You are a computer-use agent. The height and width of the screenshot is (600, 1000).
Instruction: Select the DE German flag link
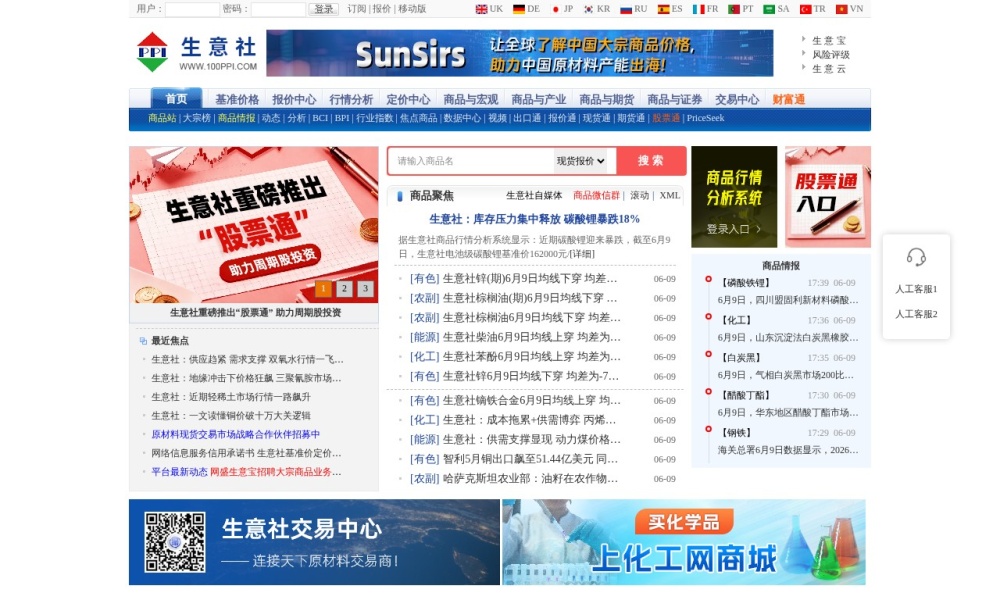point(526,9)
